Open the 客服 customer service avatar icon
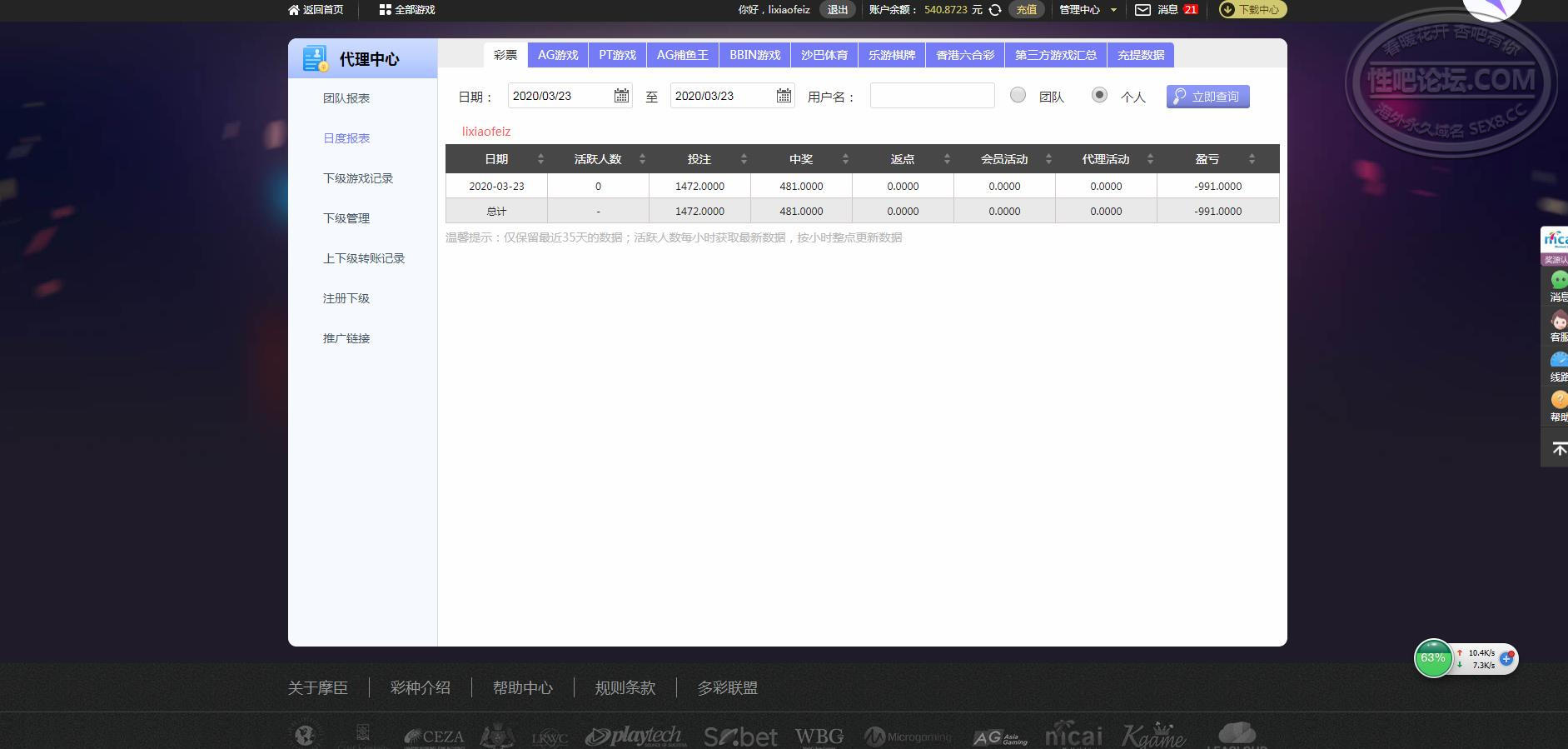1568x749 pixels. point(1559,320)
